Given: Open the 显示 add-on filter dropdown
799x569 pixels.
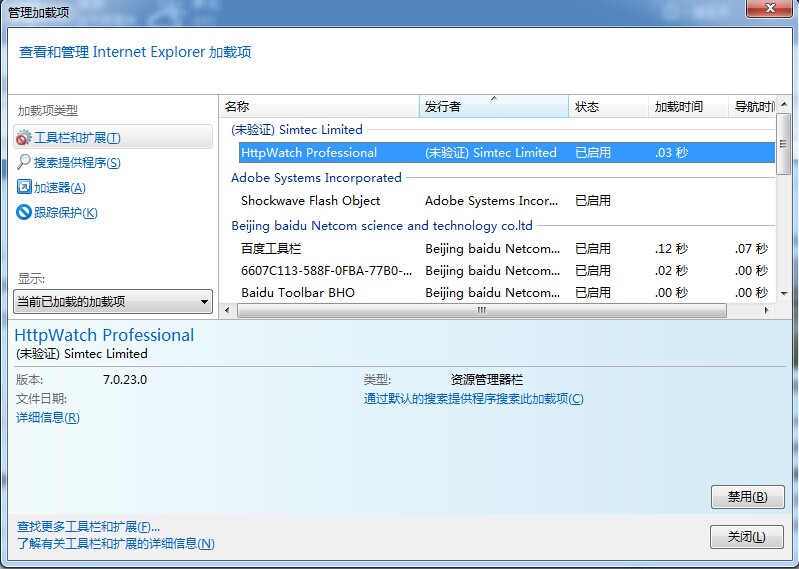Looking at the screenshot, I should pos(113,302).
